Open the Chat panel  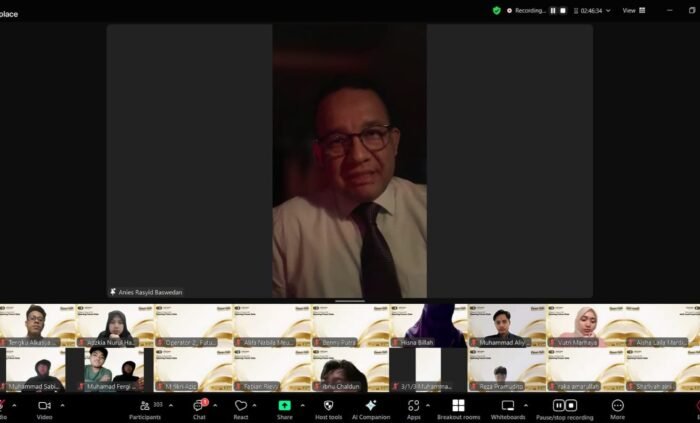coord(199,406)
